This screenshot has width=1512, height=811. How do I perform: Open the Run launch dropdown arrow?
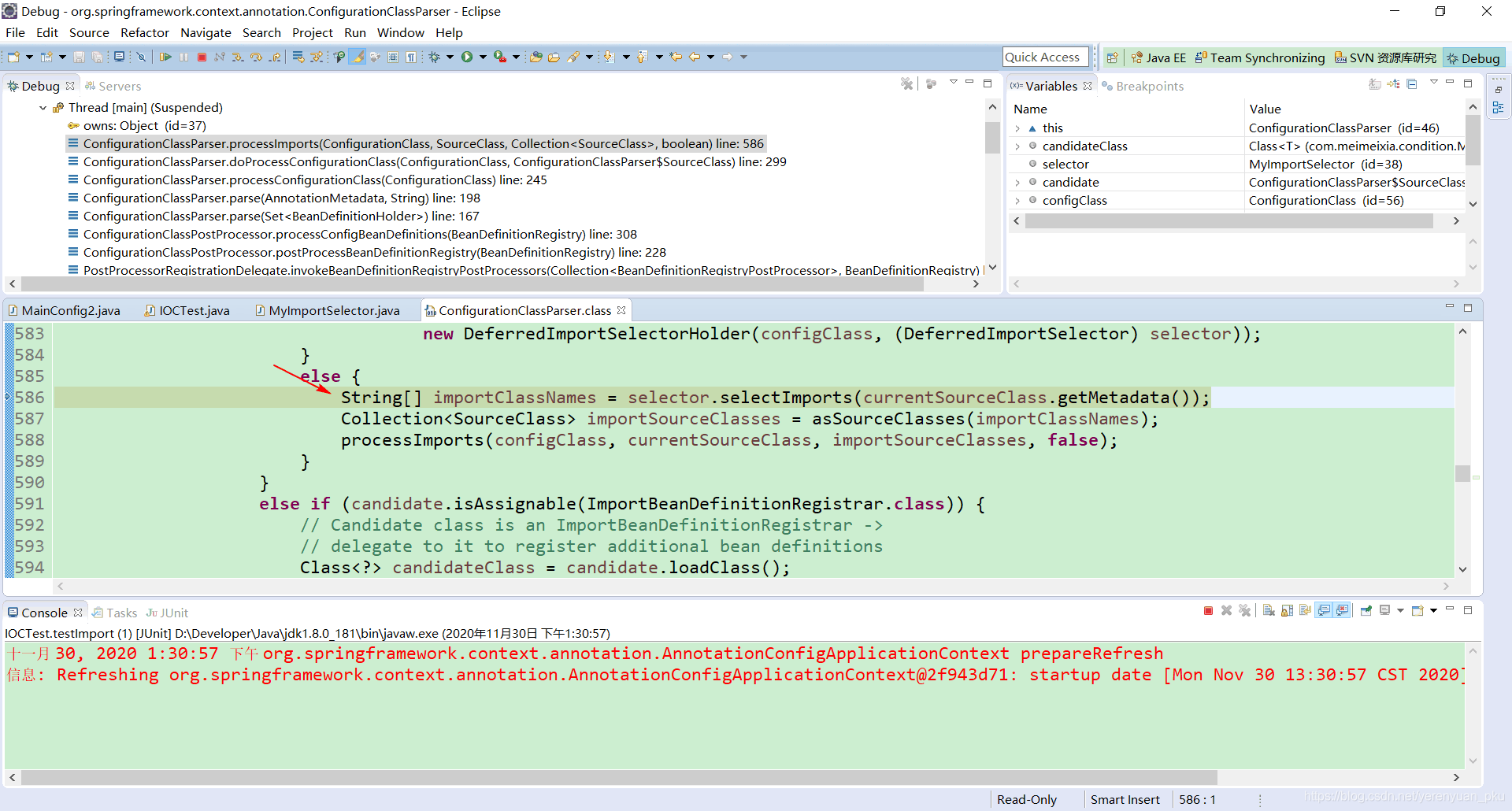[483, 57]
